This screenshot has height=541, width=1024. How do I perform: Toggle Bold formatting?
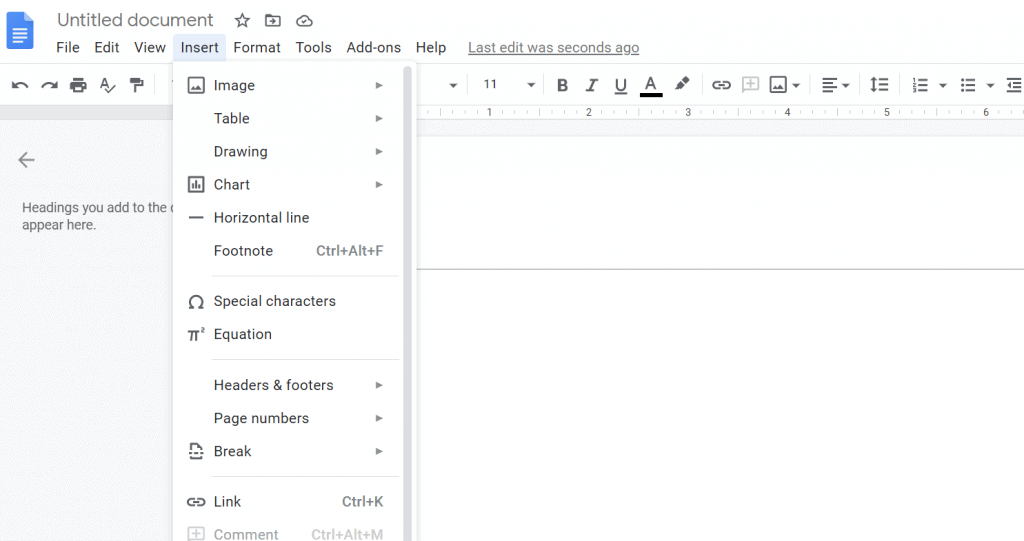pyautogui.click(x=562, y=85)
